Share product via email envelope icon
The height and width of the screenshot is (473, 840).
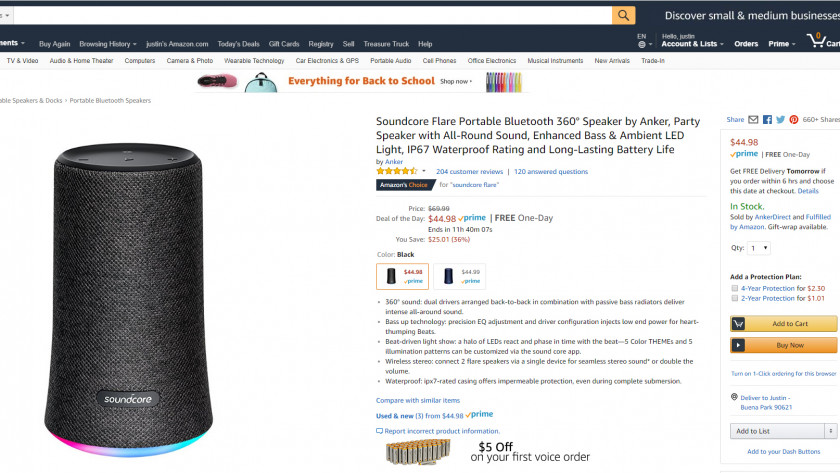(x=753, y=120)
